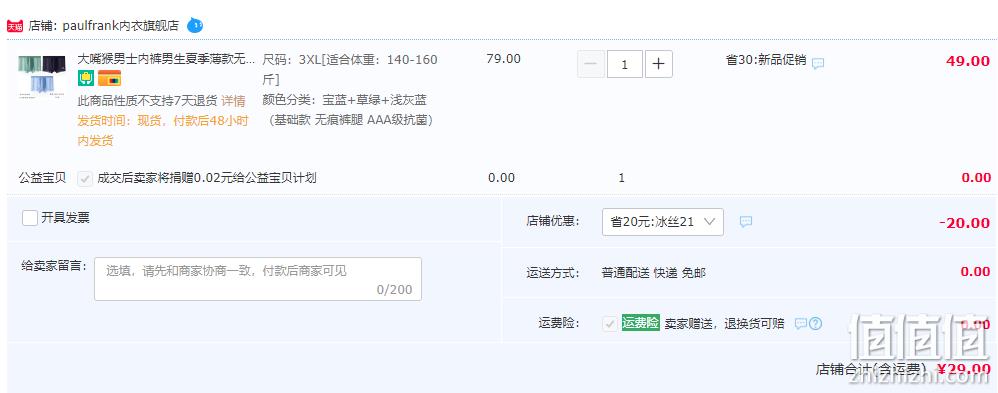Click the 发货时间 shipping time notice text
Image resolution: width=998 pixels, height=393 pixels.
pyautogui.click(x=163, y=131)
